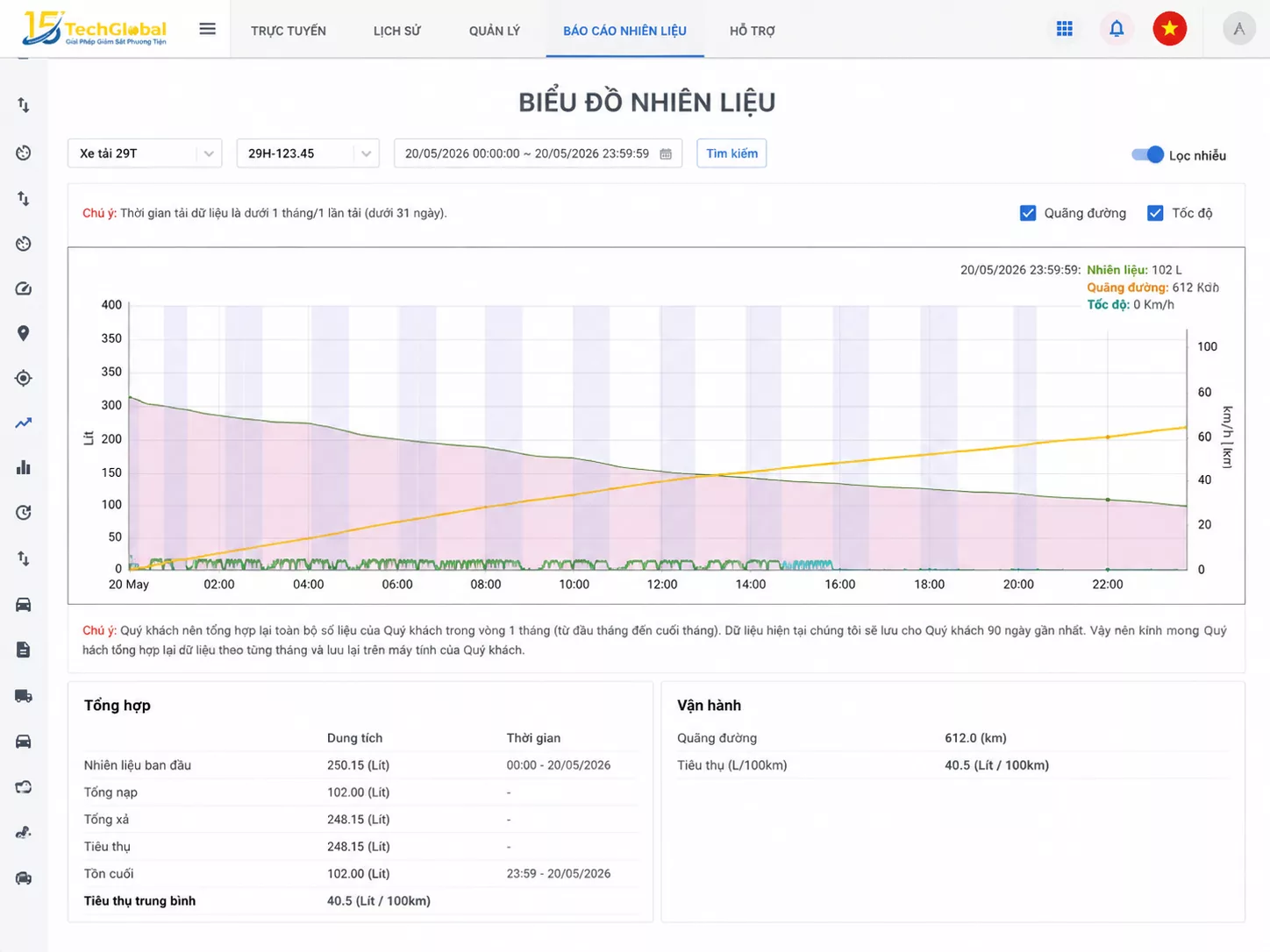Open the HỖ TRỢ menu
This screenshot has width=1270, height=952.
(753, 31)
